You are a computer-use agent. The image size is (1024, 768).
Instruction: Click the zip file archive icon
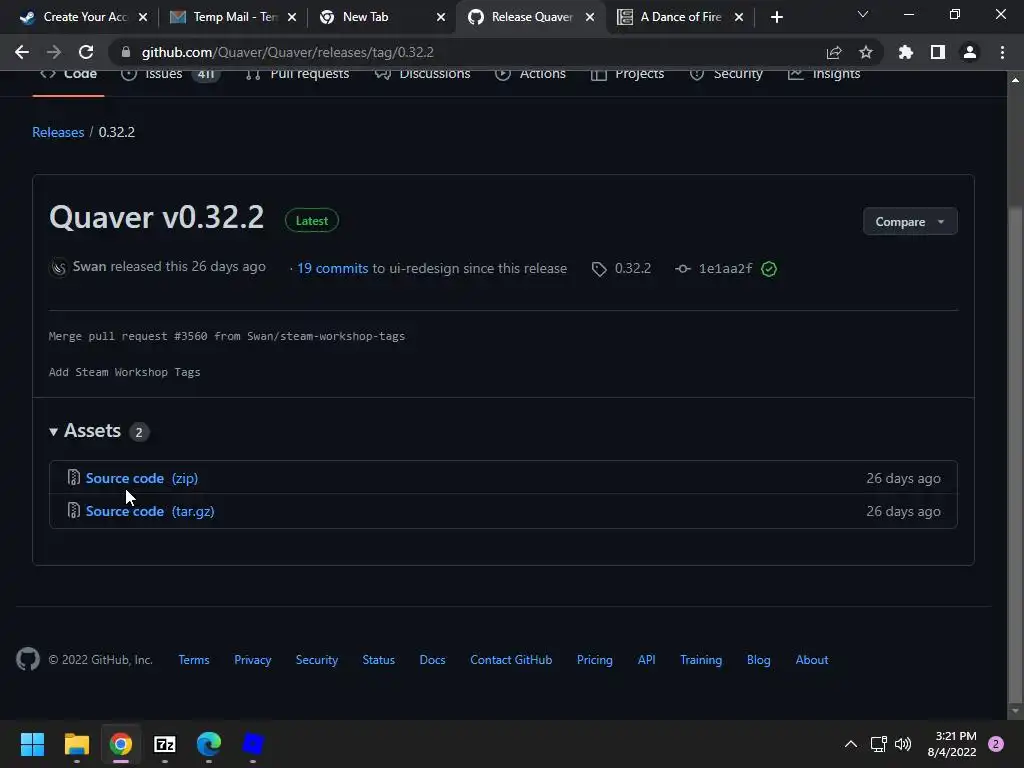(73, 477)
